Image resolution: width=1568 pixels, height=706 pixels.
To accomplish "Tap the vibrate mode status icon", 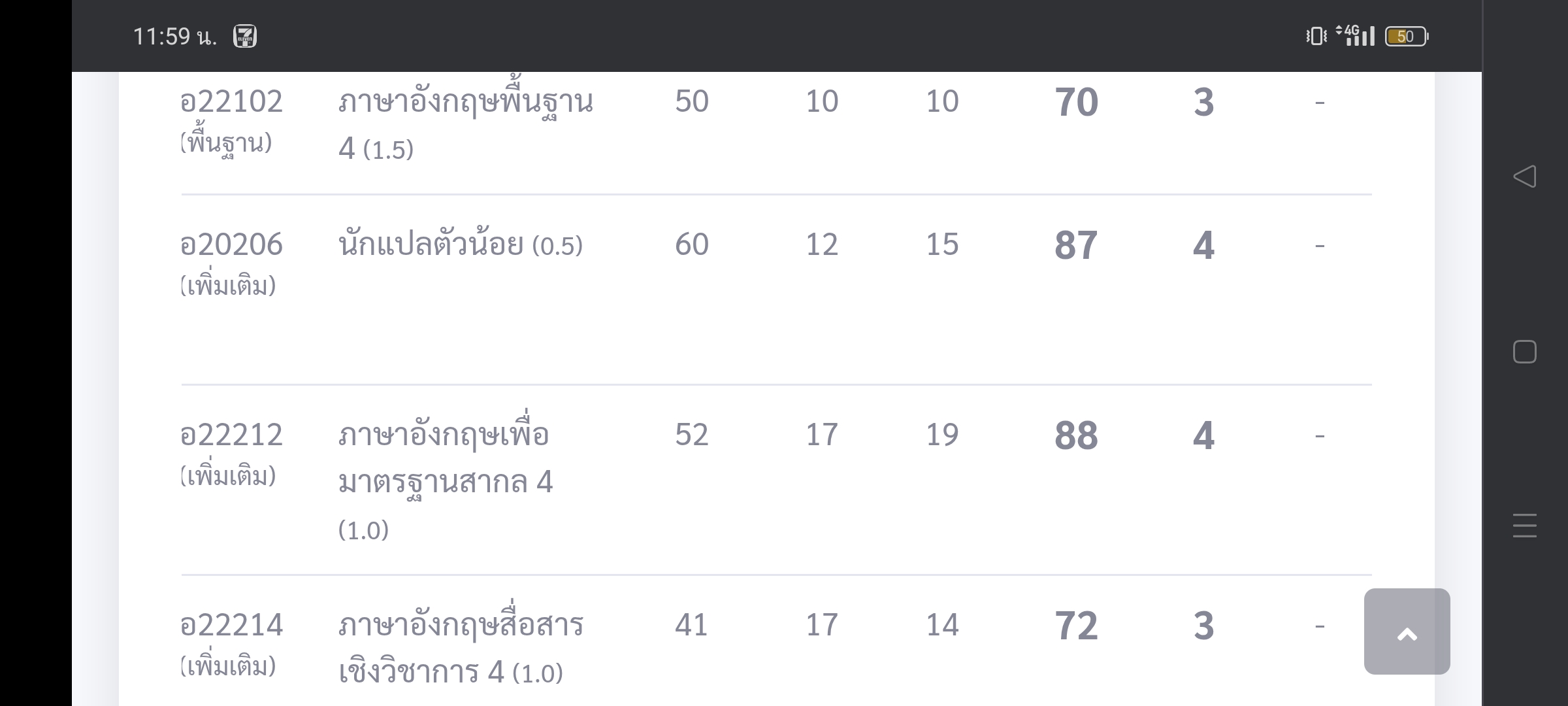I will tap(1316, 36).
